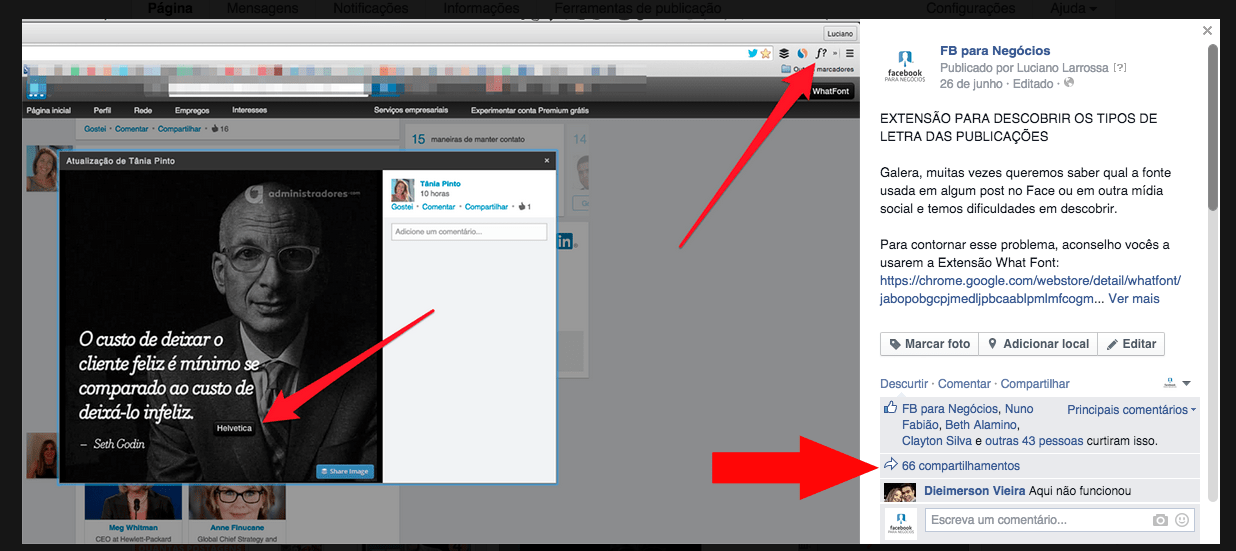Screen dimensions: 1236x551
Task: Click the page avatar beside comment box
Action: coord(901,524)
